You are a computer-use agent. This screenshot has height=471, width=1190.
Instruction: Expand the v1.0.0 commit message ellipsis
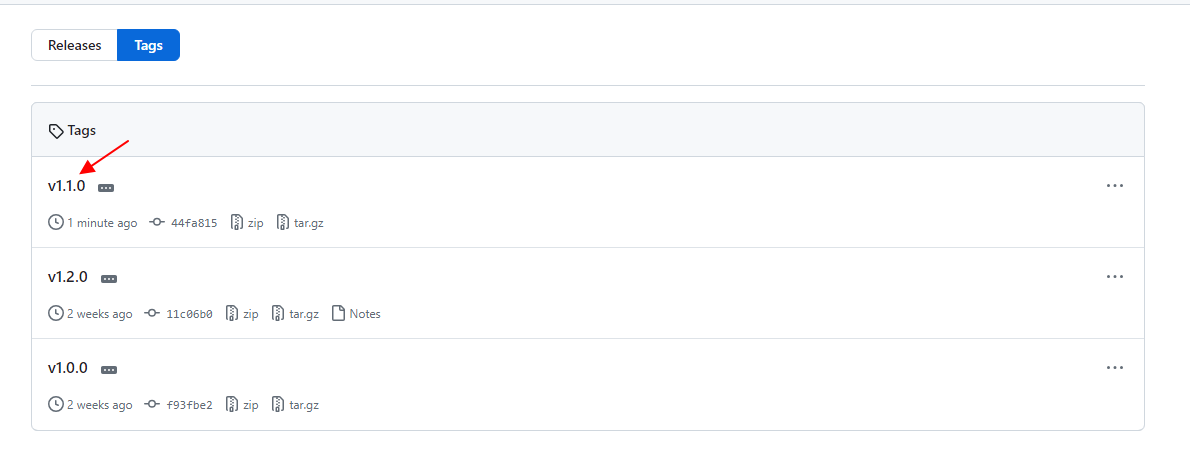109,369
